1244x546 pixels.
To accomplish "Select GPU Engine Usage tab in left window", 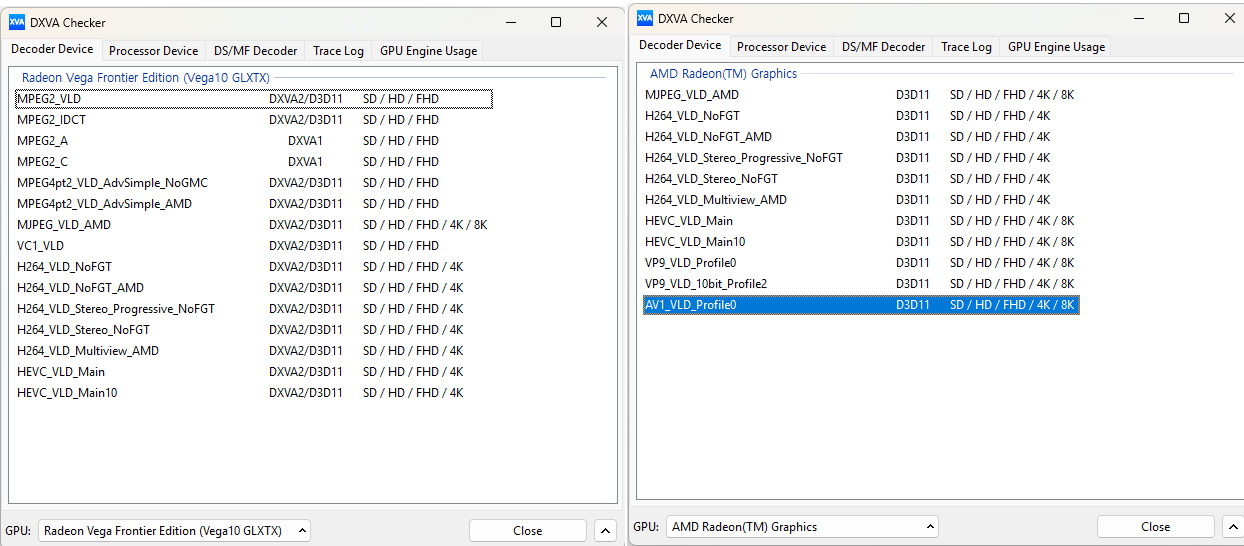I will [428, 51].
